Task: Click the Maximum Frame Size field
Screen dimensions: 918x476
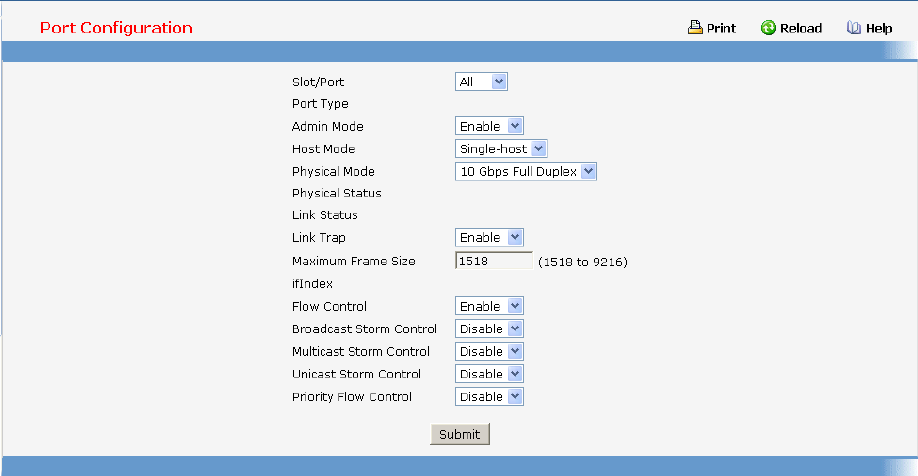Action: point(493,261)
